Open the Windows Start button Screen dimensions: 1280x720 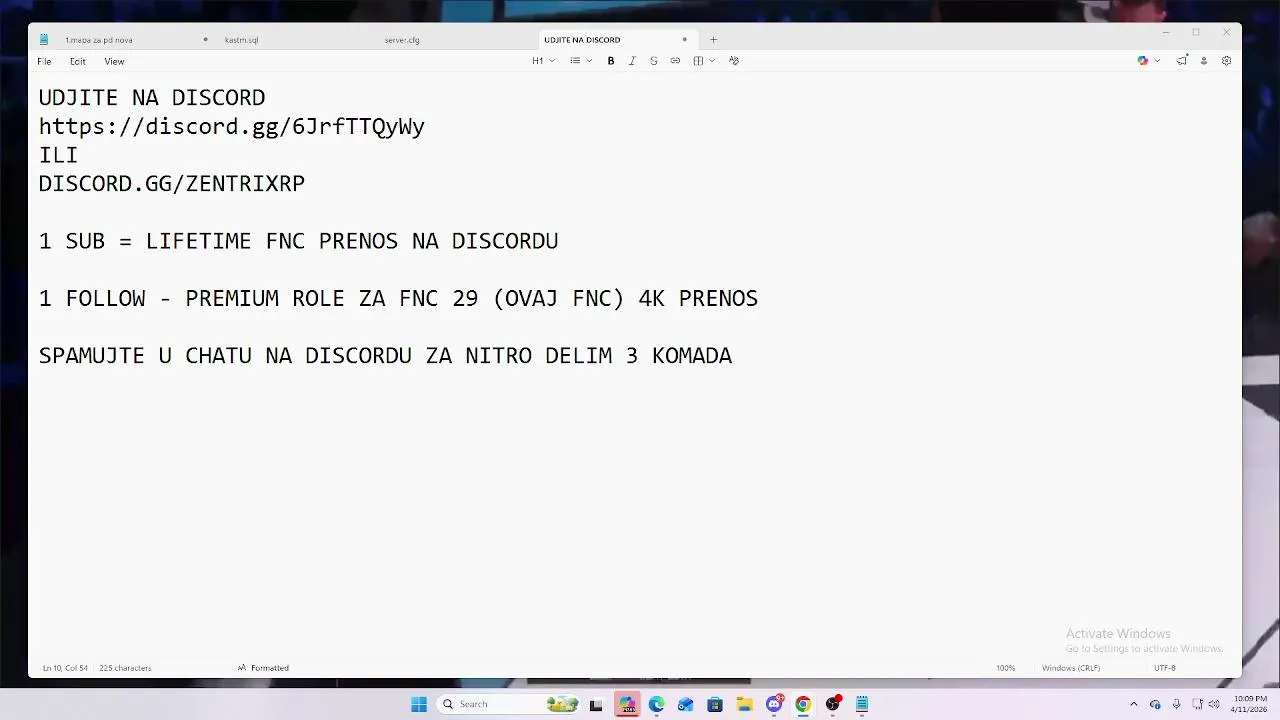coord(419,704)
